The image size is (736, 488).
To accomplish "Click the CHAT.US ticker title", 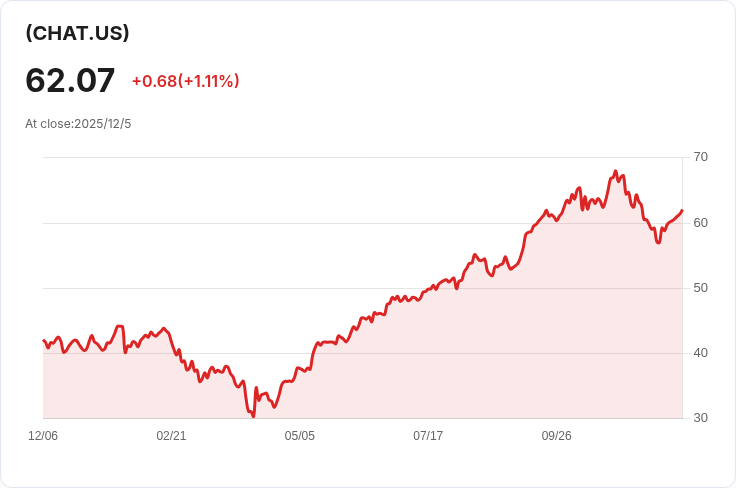I will (x=77, y=33).
